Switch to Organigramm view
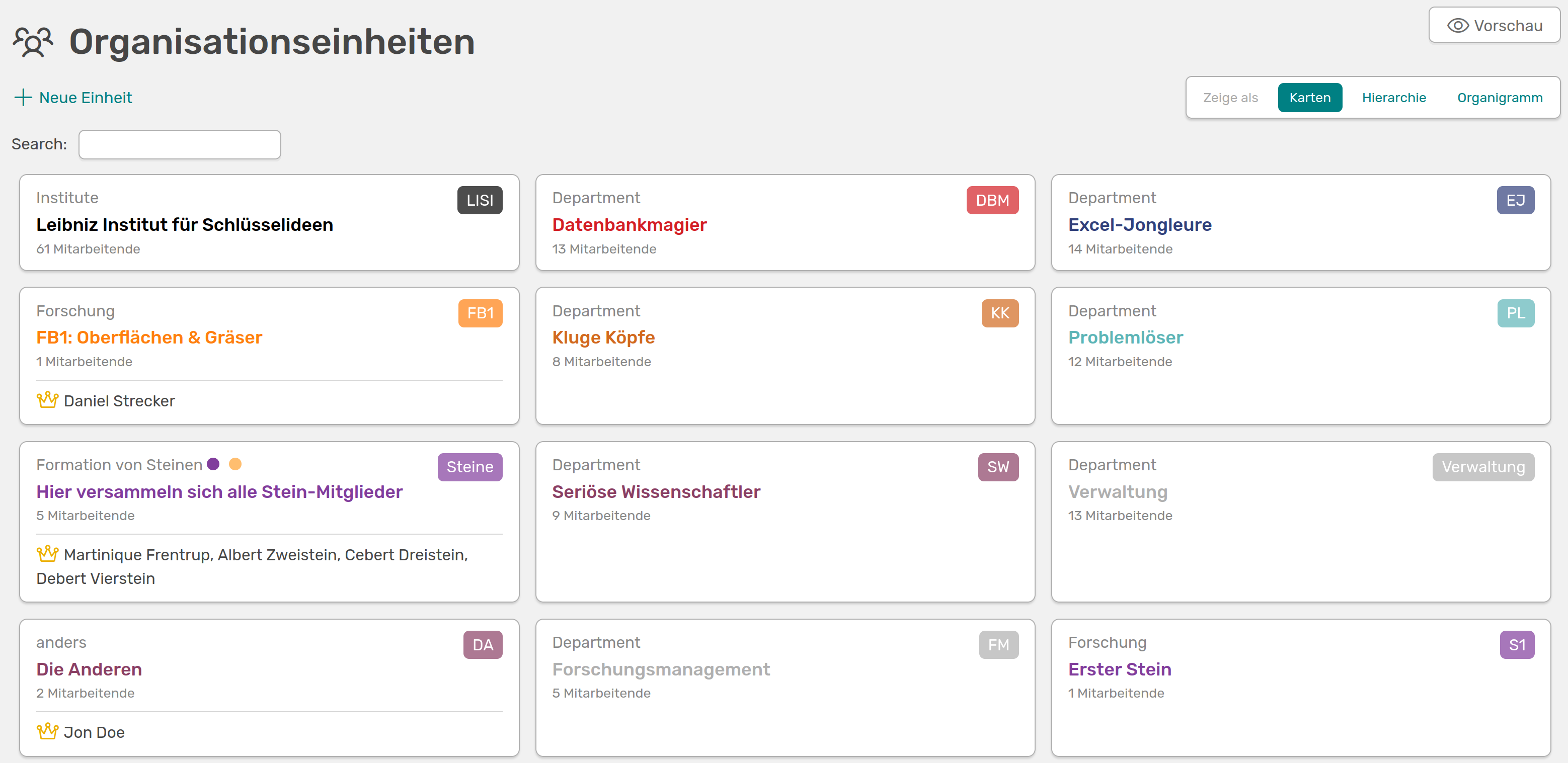1568x763 pixels. [x=1499, y=98]
